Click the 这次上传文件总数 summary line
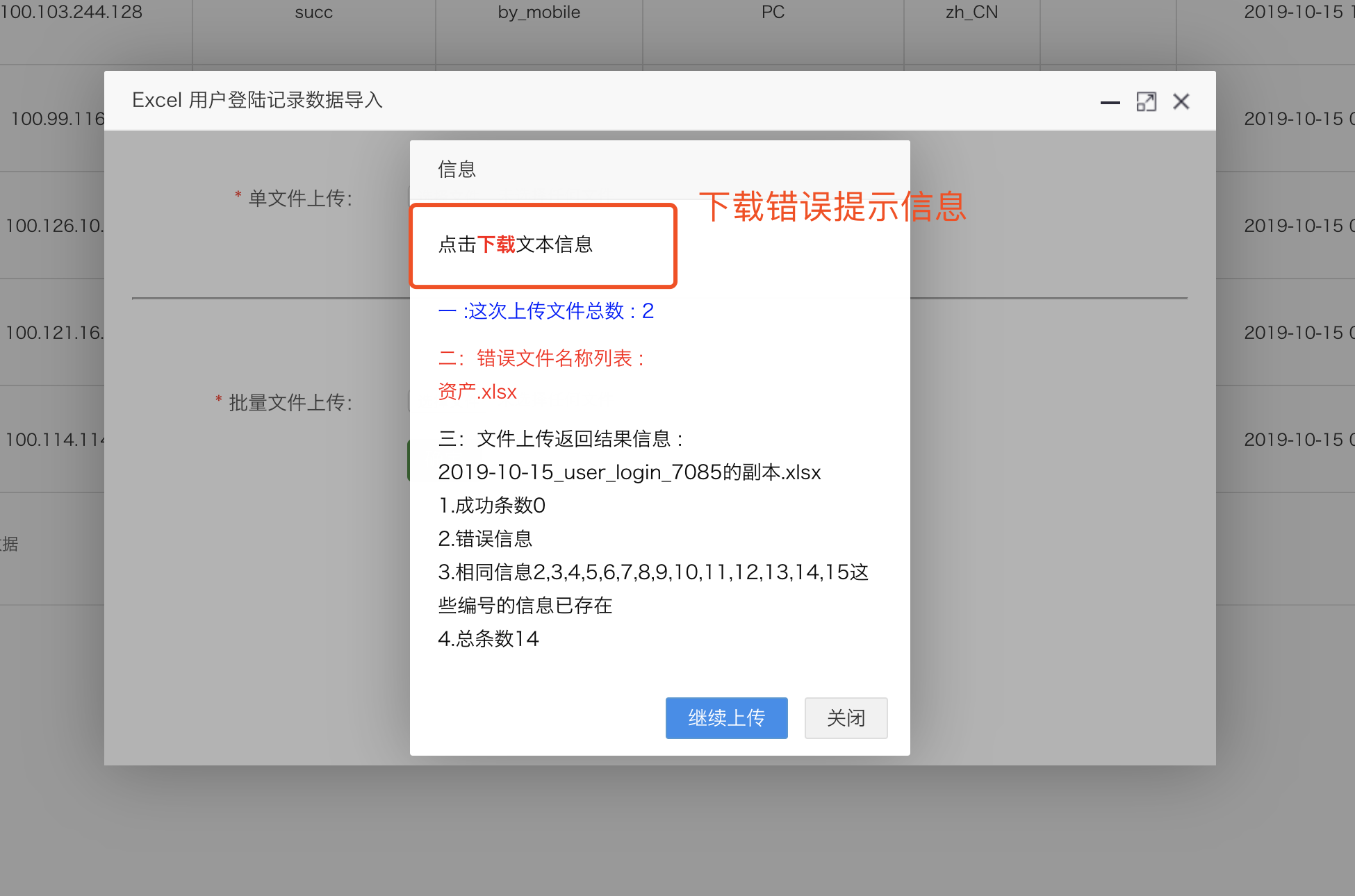1355x896 pixels. (546, 311)
